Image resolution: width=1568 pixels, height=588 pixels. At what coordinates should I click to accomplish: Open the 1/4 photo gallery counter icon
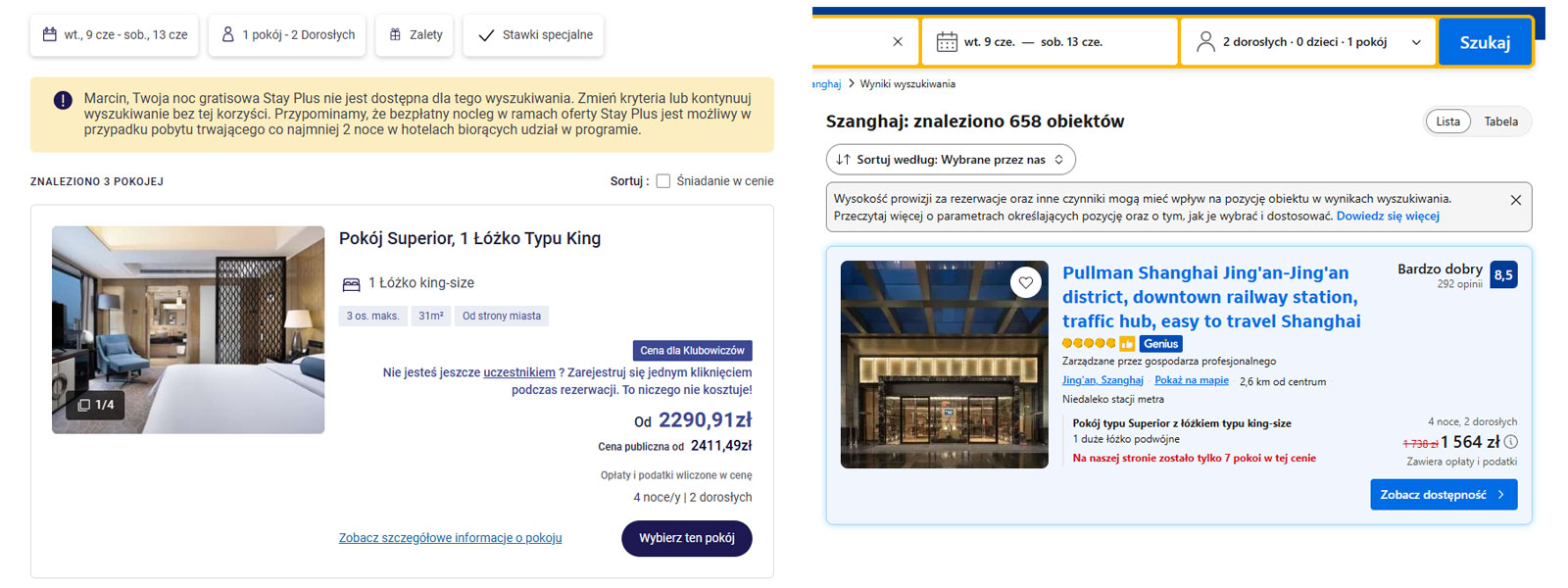pos(84,405)
